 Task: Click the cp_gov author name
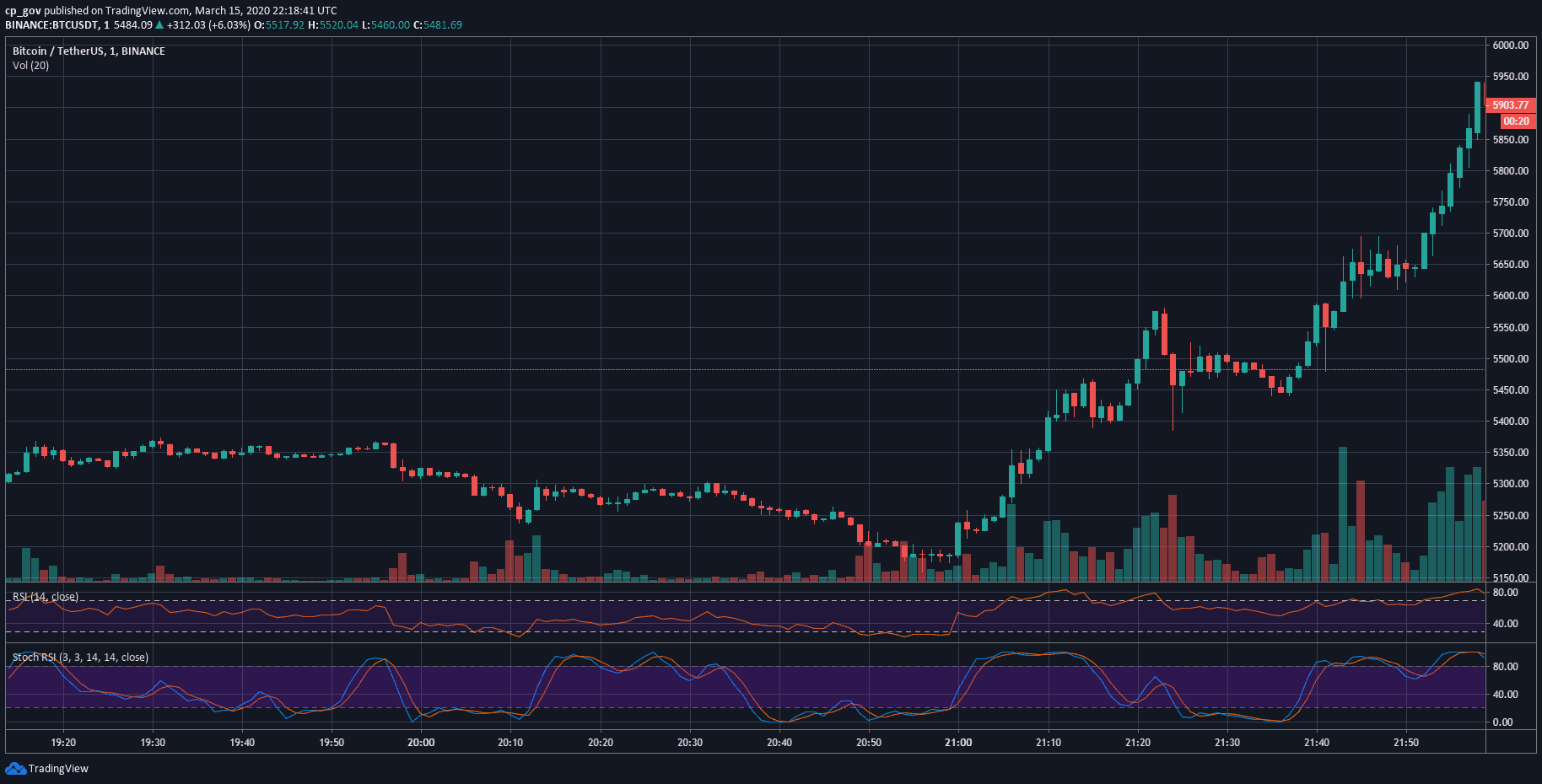click(23, 11)
